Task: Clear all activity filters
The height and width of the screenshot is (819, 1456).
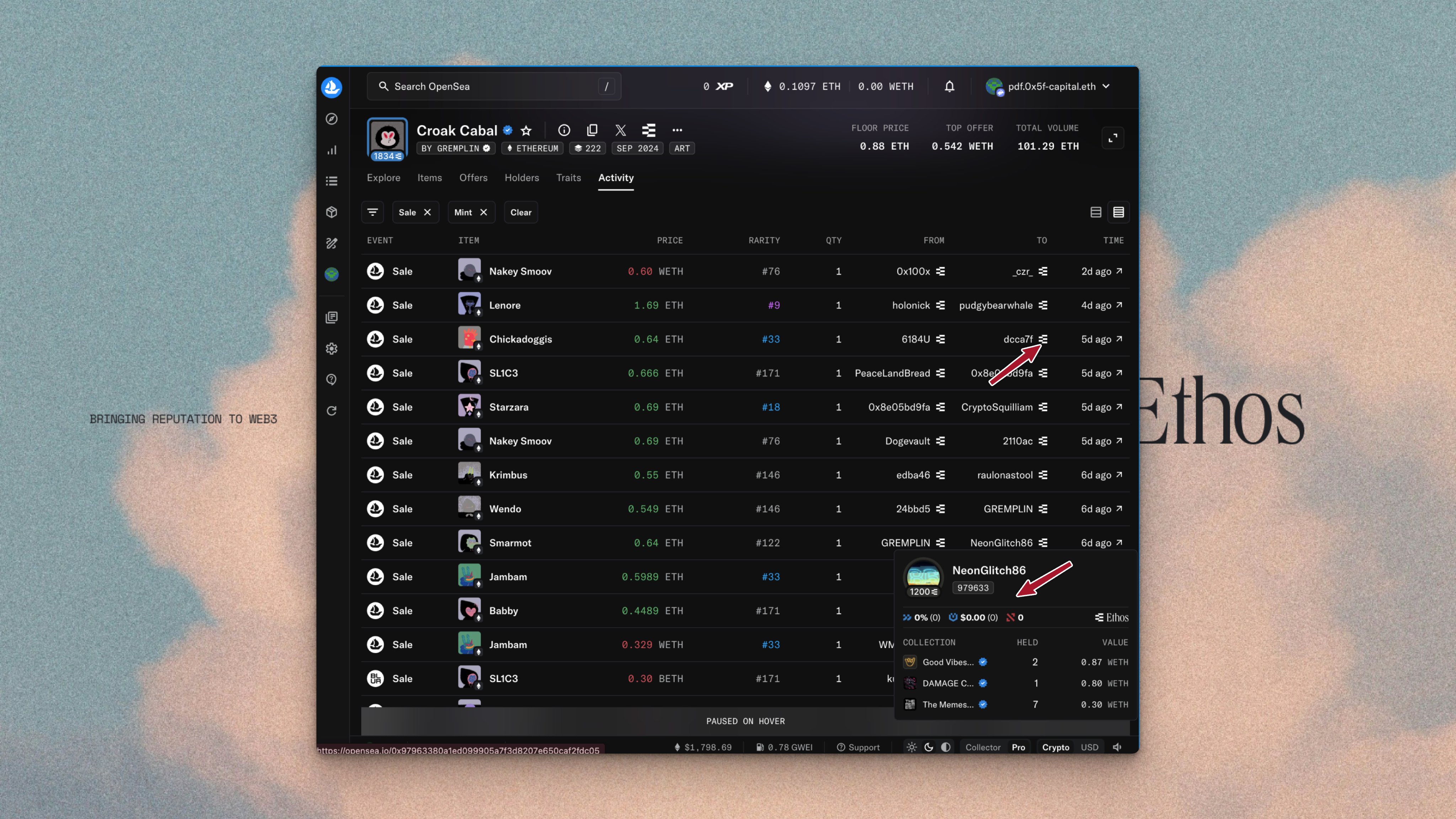Action: (x=521, y=213)
